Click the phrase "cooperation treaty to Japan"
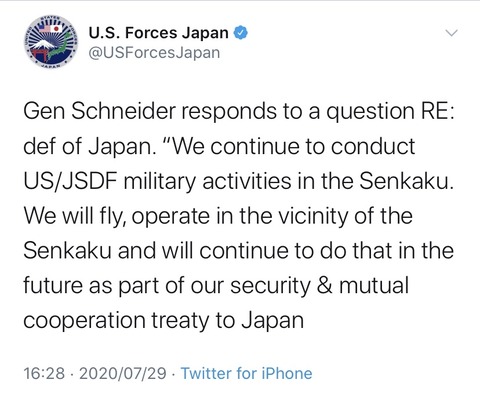 (x=163, y=321)
